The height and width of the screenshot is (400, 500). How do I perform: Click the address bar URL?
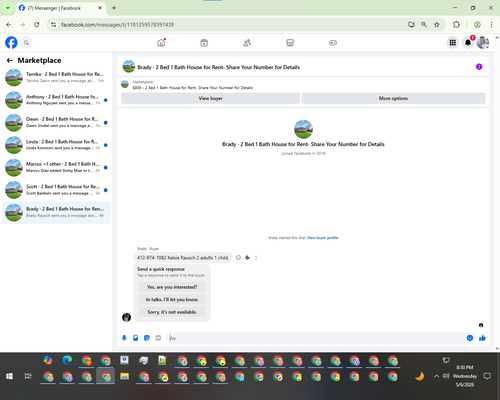117,25
